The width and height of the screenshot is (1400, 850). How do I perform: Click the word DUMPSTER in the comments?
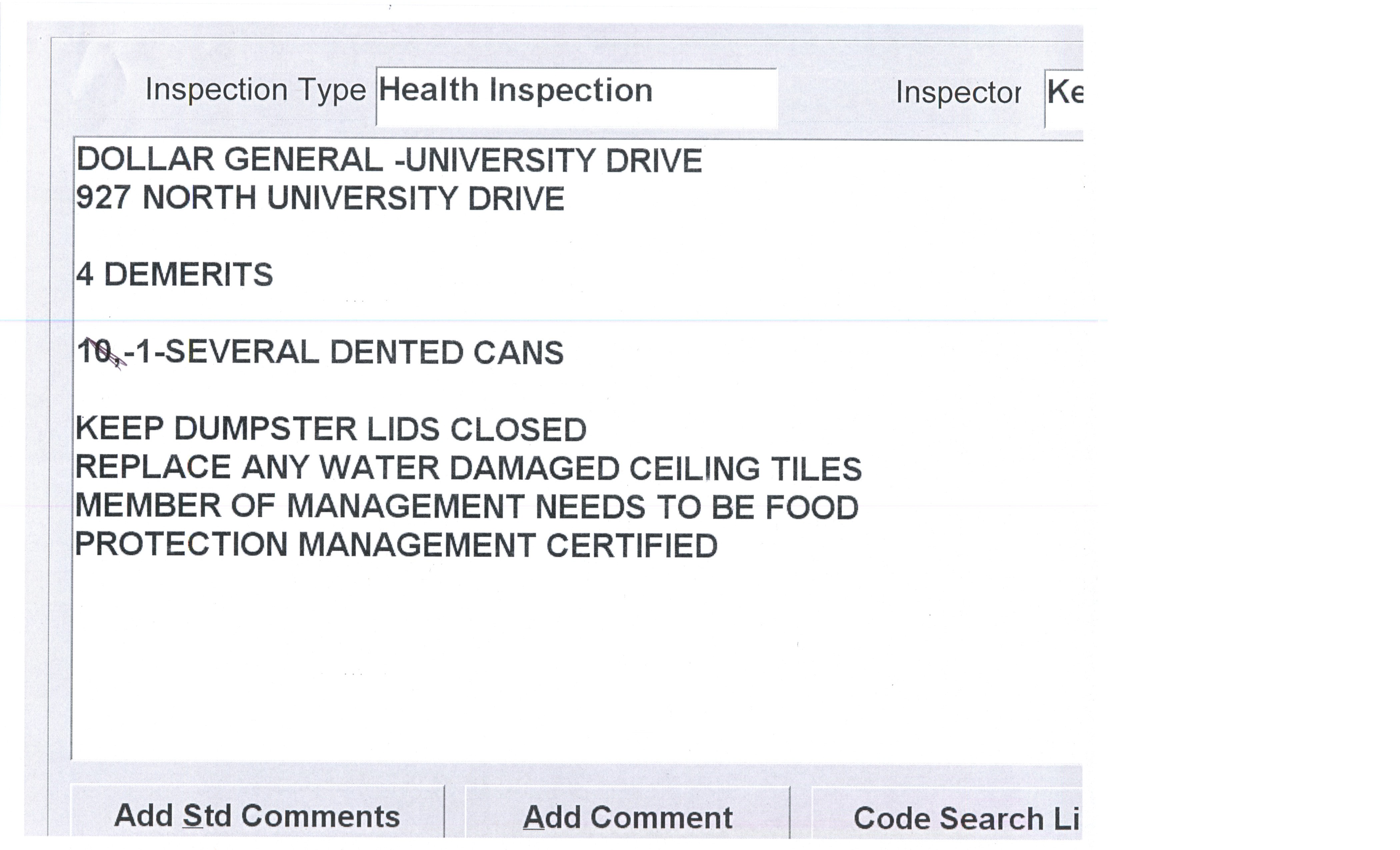[265, 429]
